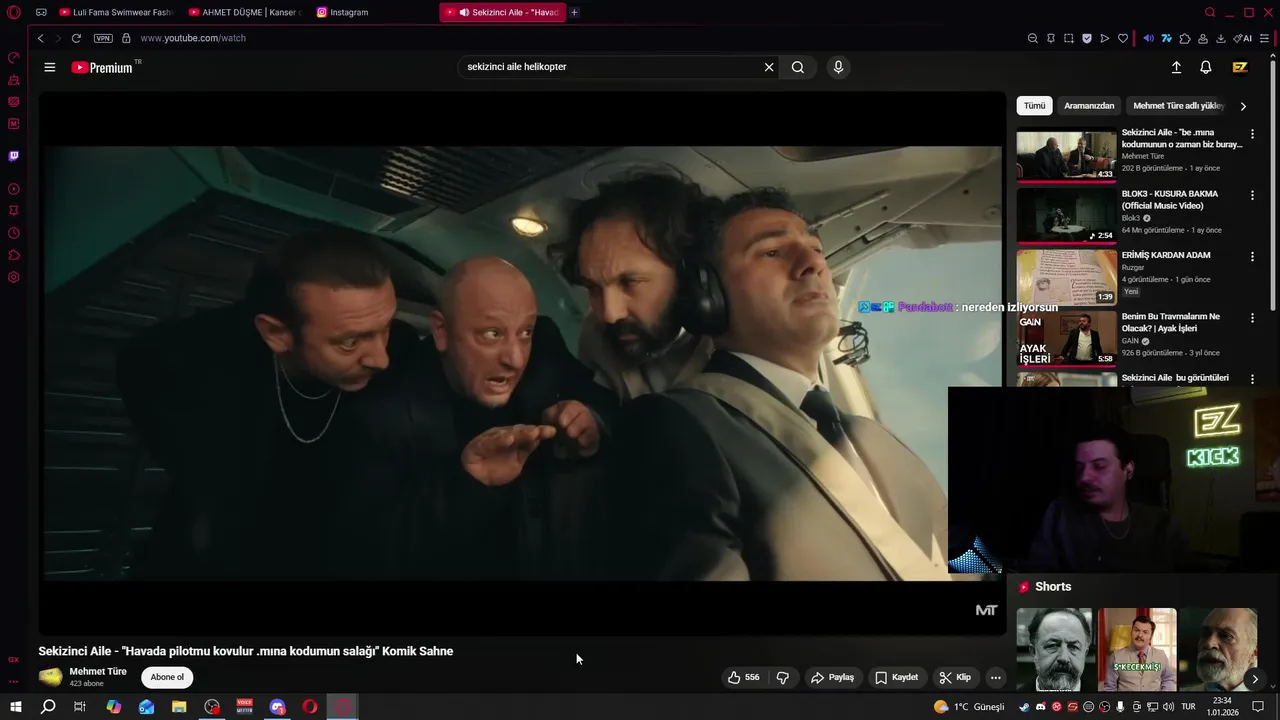
Task: Like the video showing 556 likes
Action: (x=744, y=677)
